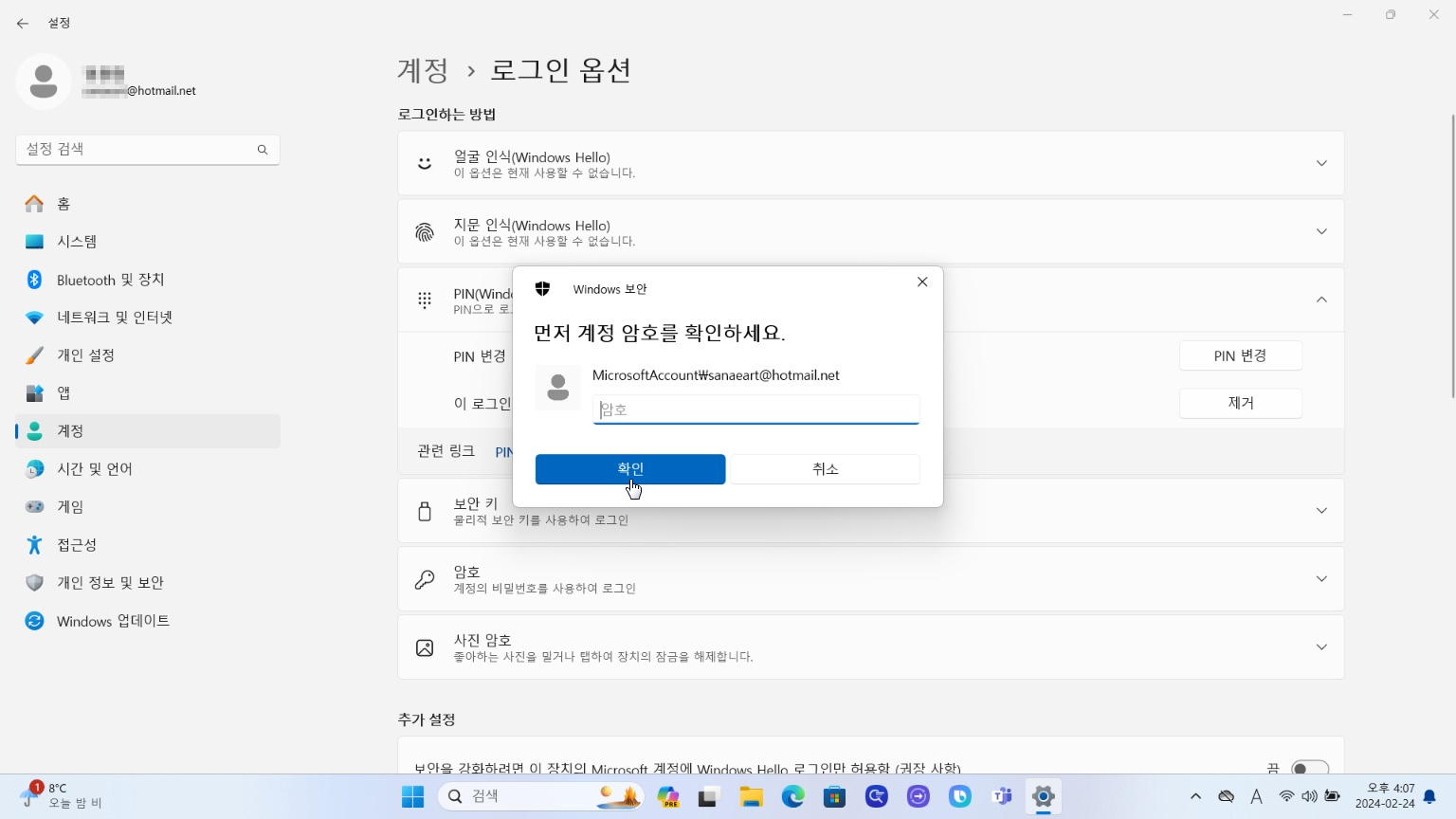Open 시스템 settings from sidebar
This screenshot has height=819, width=1456.
point(76,241)
